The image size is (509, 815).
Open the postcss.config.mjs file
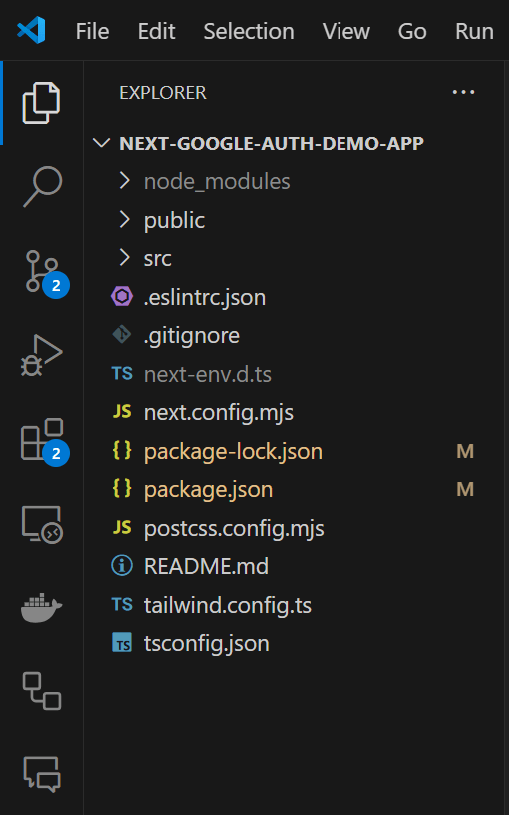click(x=234, y=528)
